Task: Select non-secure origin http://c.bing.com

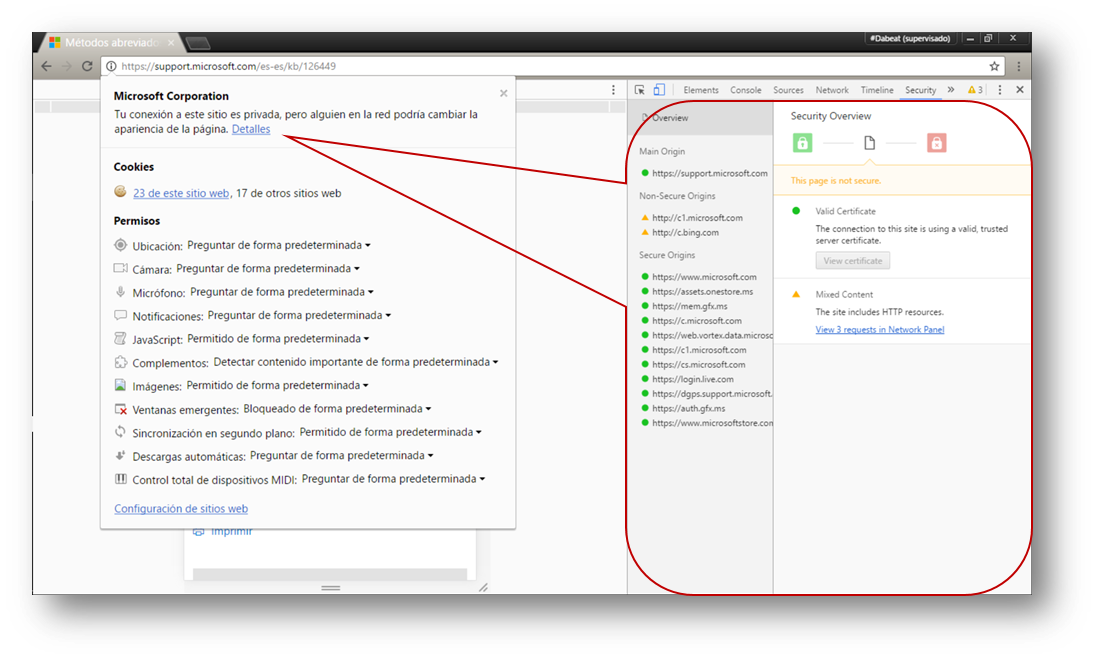Action: coord(680,232)
